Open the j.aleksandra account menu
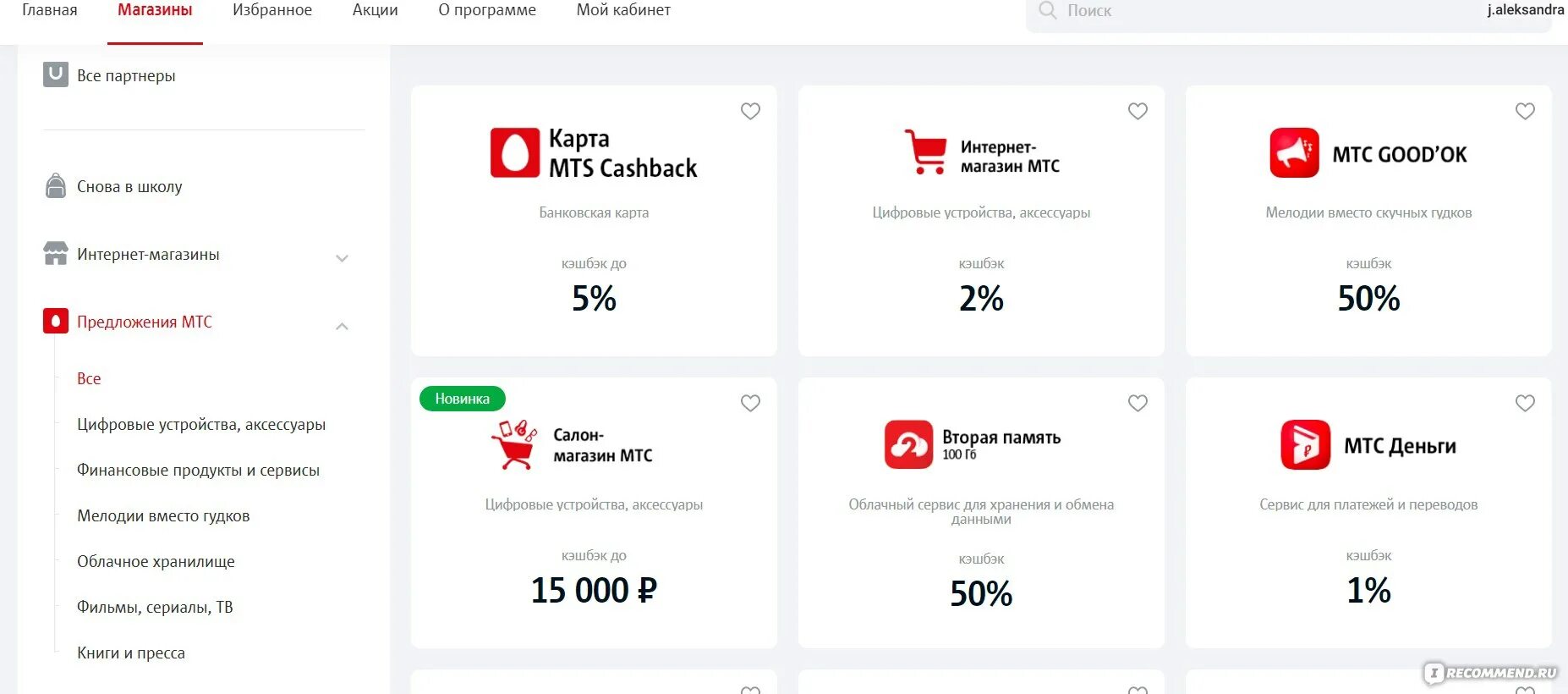 pyautogui.click(x=1525, y=10)
